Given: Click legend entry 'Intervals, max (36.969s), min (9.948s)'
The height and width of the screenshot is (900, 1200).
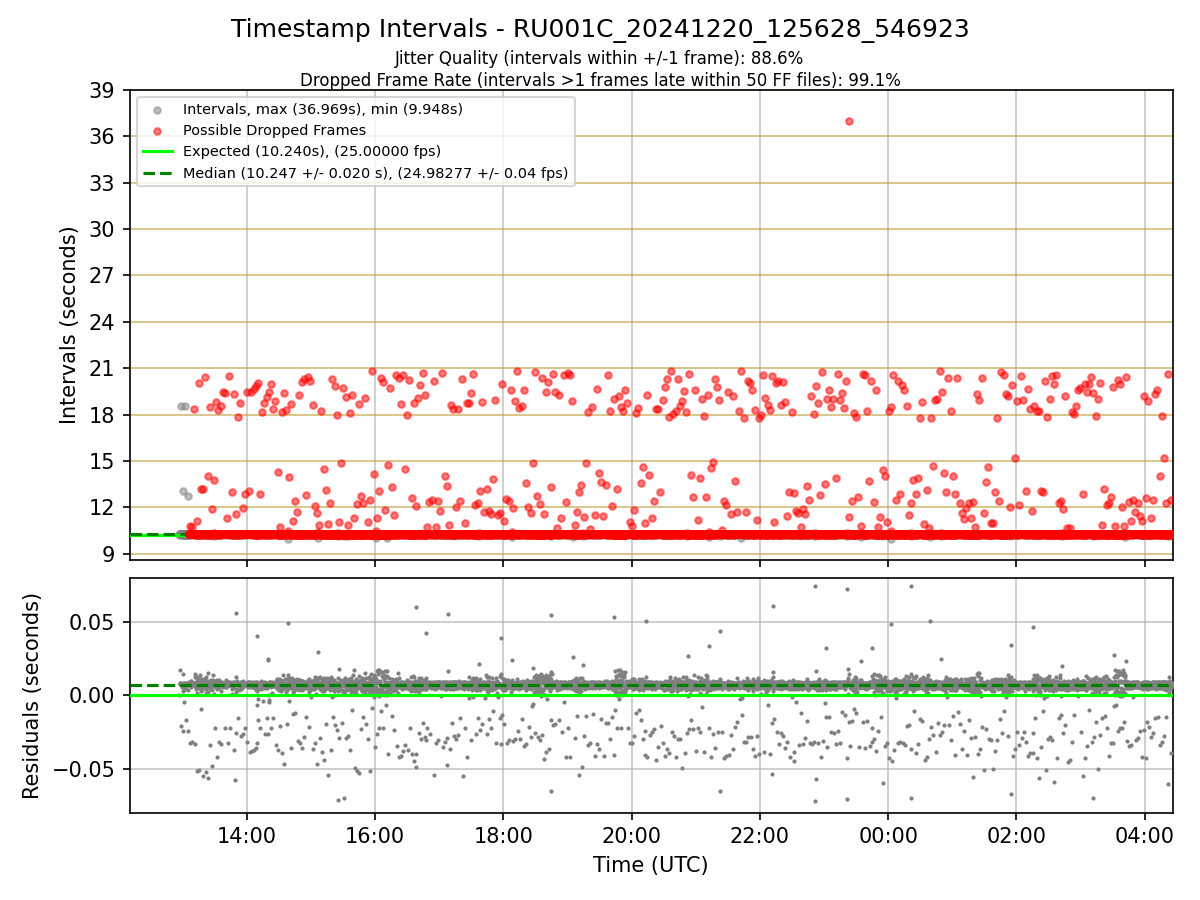Looking at the screenshot, I should click(x=323, y=108).
